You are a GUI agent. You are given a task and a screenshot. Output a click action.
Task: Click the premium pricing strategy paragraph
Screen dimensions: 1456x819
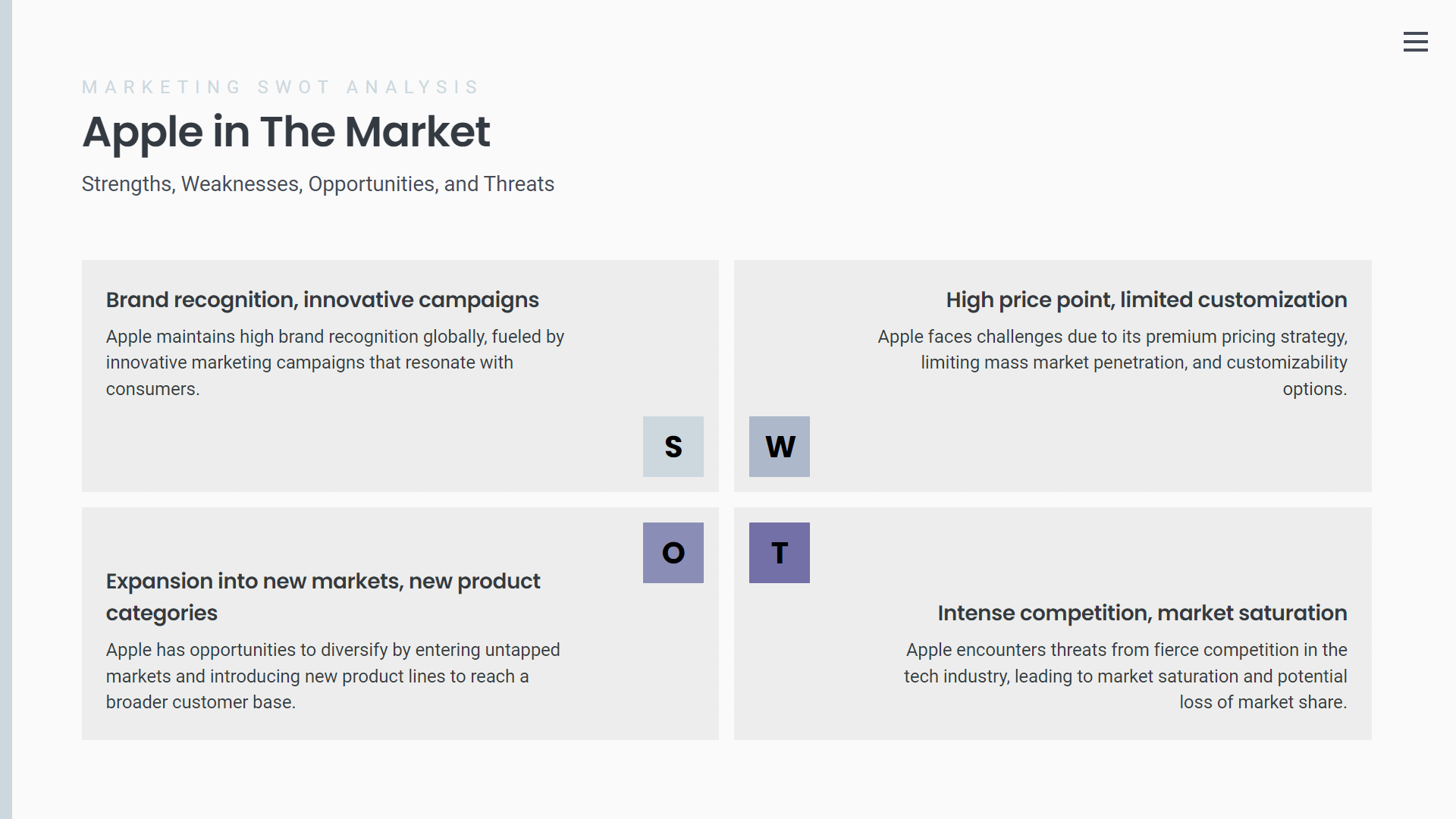(x=1112, y=362)
